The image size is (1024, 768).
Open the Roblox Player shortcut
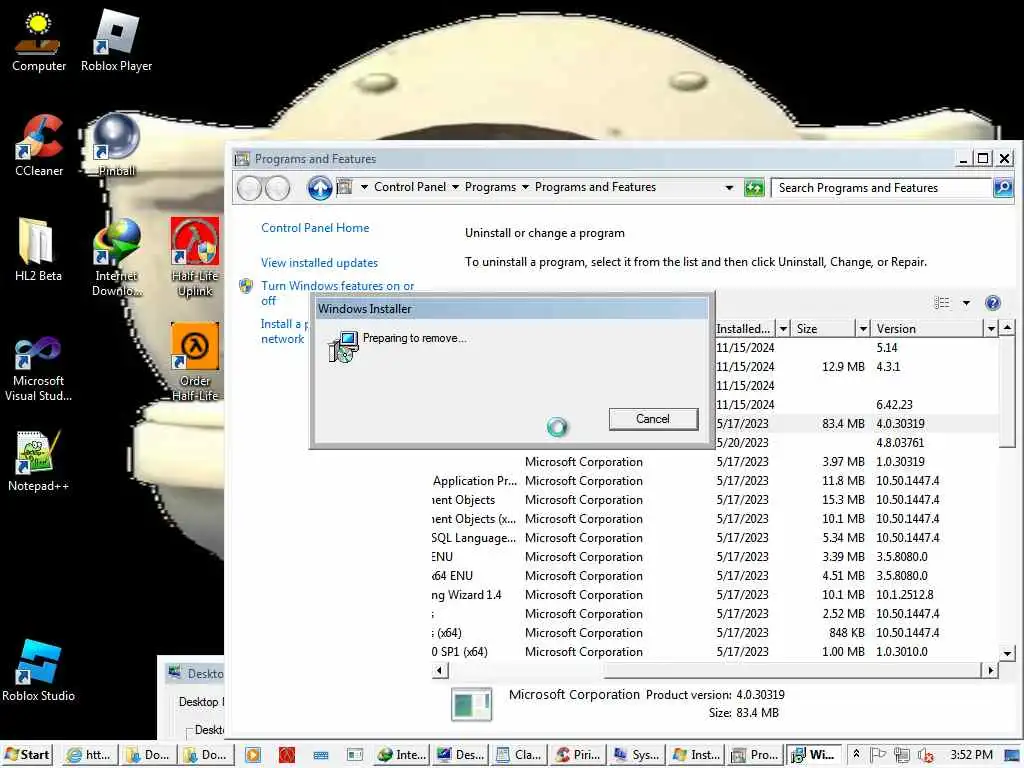116,42
